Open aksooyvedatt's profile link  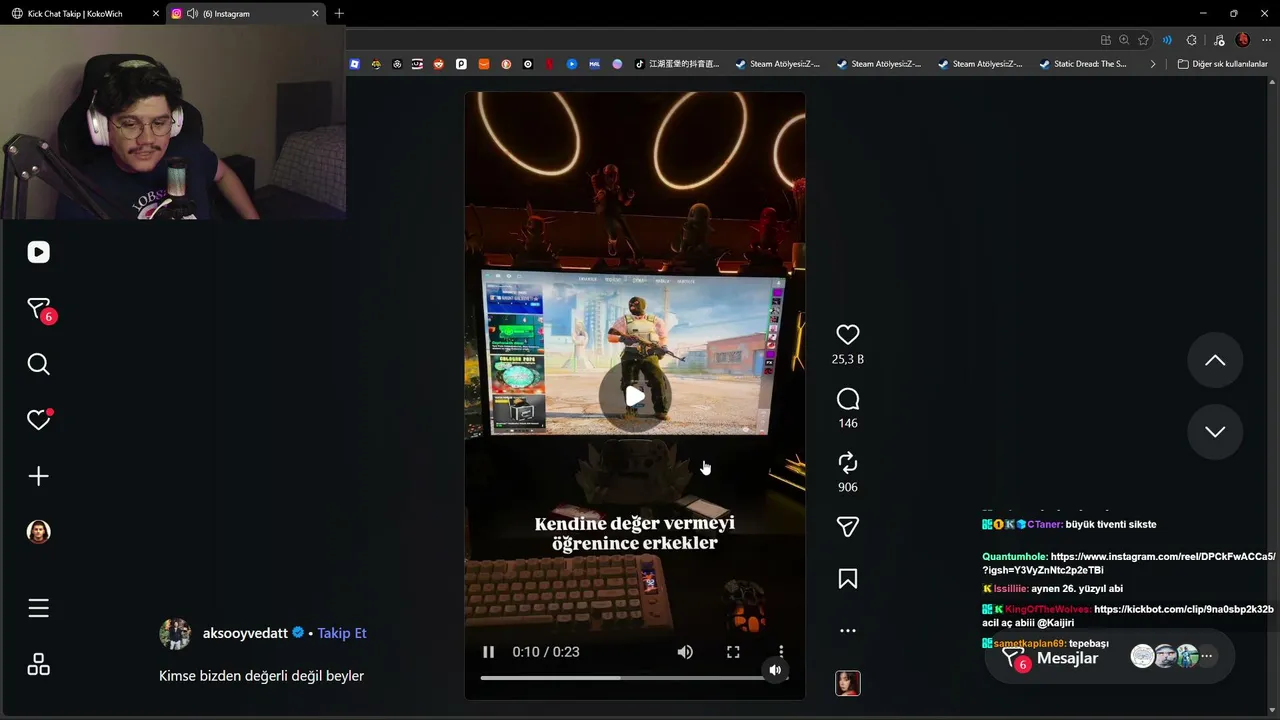click(x=245, y=633)
